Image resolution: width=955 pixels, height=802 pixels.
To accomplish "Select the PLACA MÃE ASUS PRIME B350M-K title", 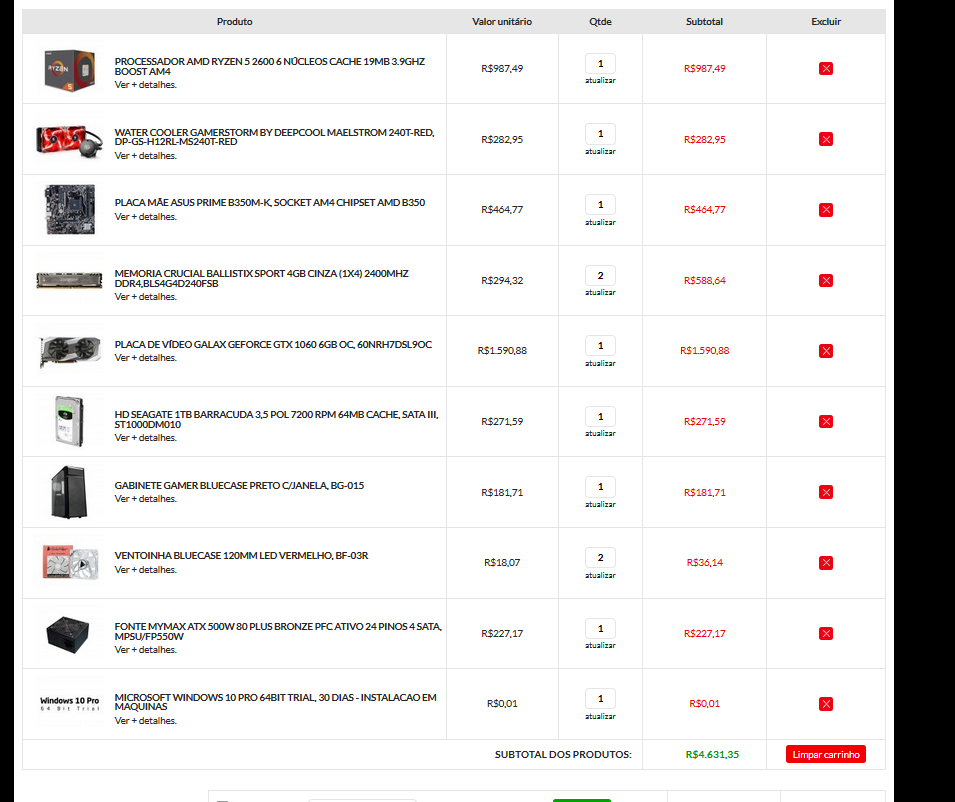I will pyautogui.click(x=270, y=202).
